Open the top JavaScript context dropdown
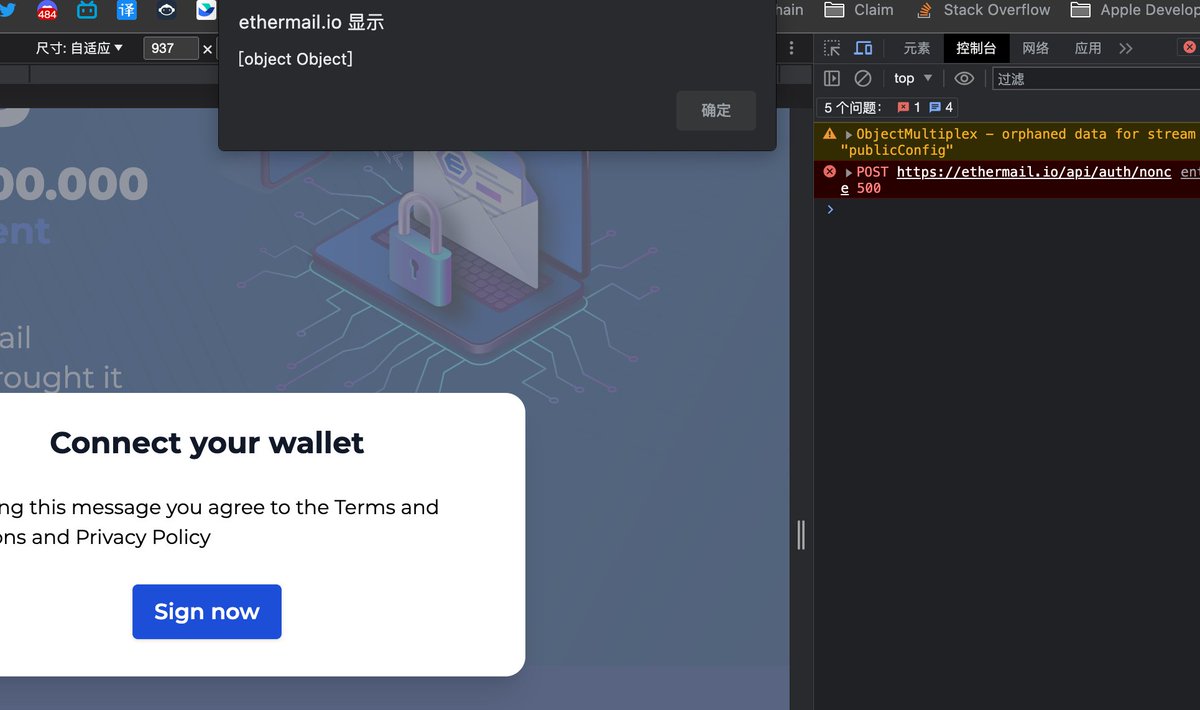The width and height of the screenshot is (1200, 710). pyautogui.click(x=913, y=78)
